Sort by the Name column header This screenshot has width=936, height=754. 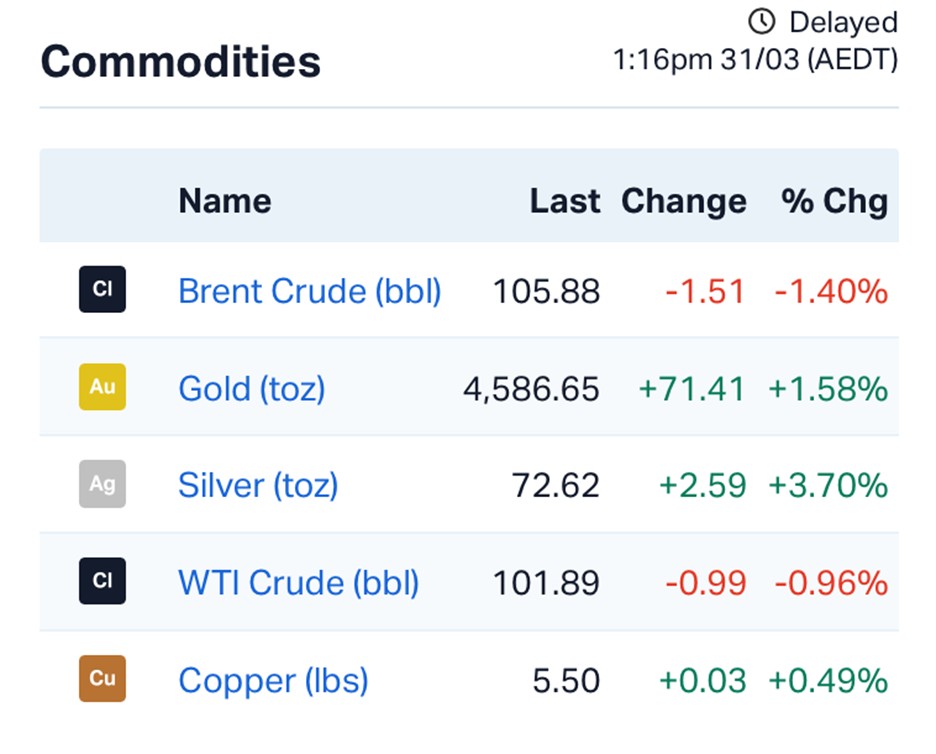tap(224, 201)
